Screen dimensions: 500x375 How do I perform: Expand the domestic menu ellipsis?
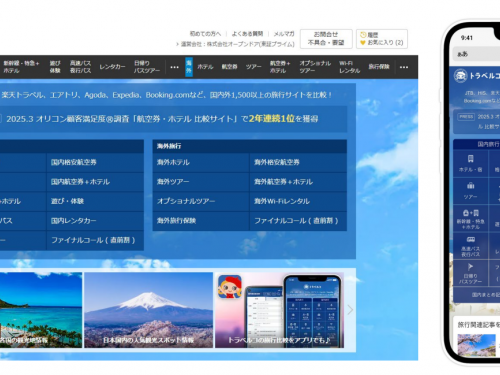174,67
